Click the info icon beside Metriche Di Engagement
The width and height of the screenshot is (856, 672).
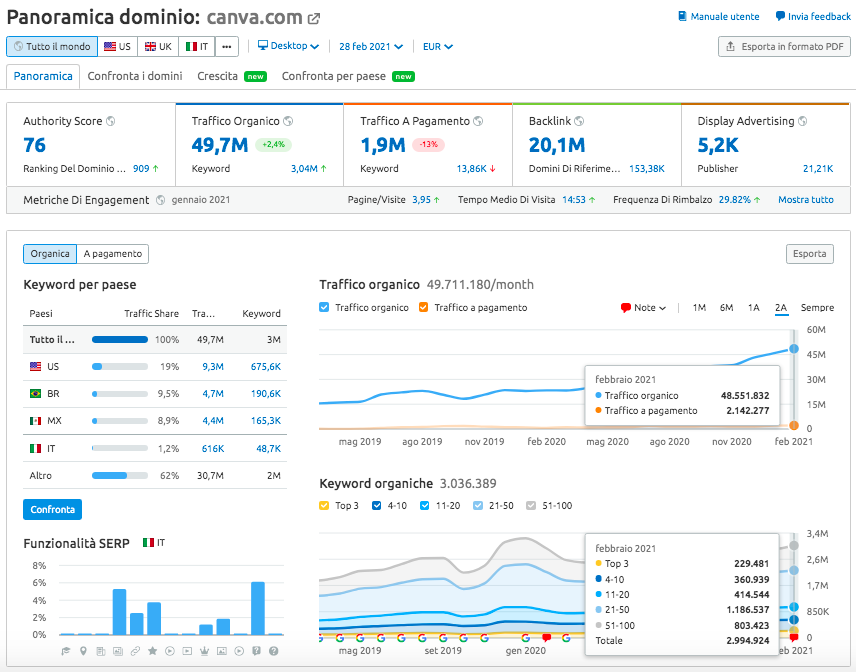(160, 200)
